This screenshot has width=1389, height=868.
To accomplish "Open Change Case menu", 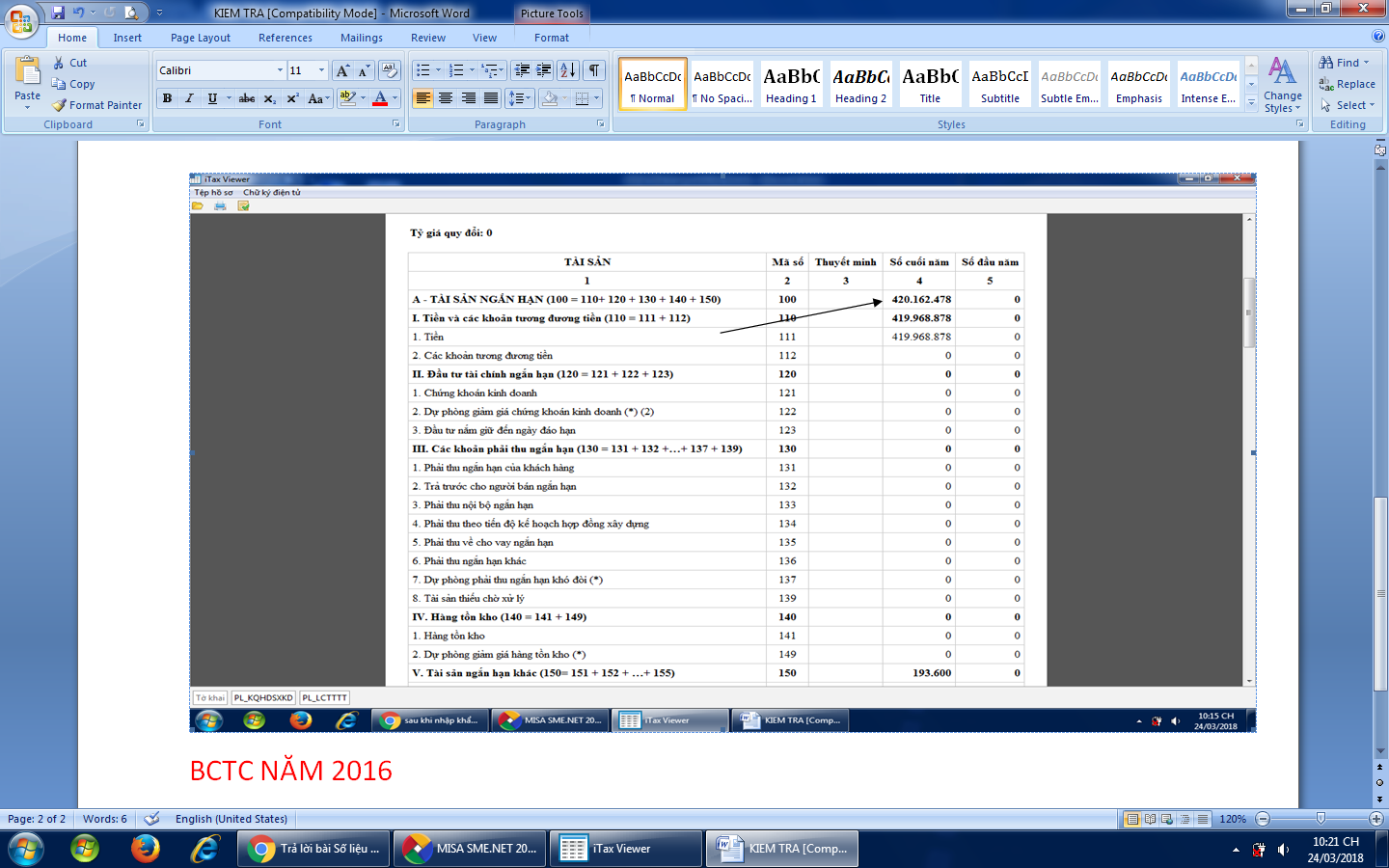I will coord(318,98).
